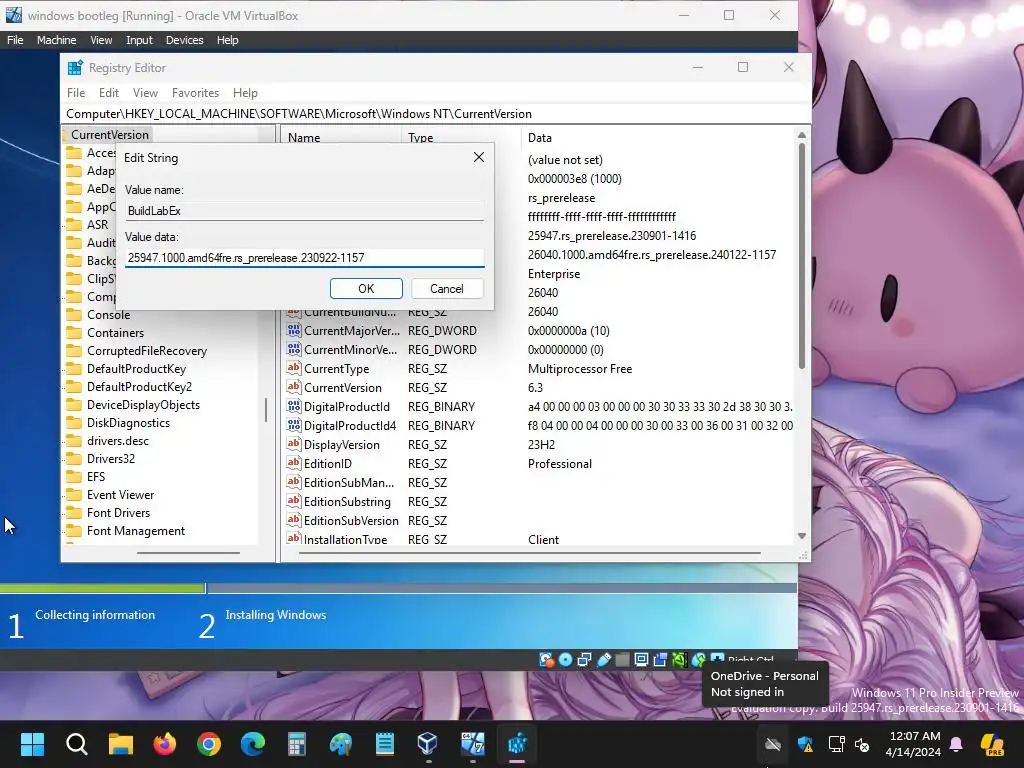Screen dimensions: 1024x768
Task: Select DeviceDisplayObjects key in tree
Action: tap(143, 405)
